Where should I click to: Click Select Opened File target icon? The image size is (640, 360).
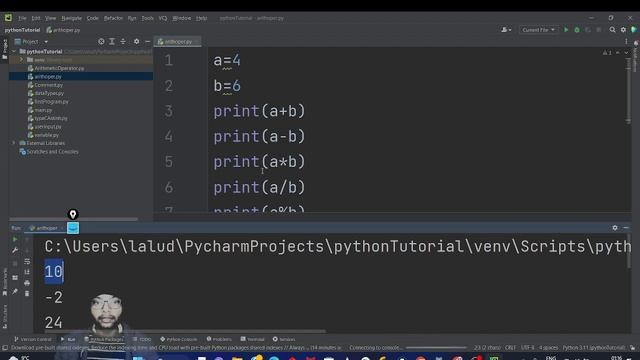[x=101, y=42]
